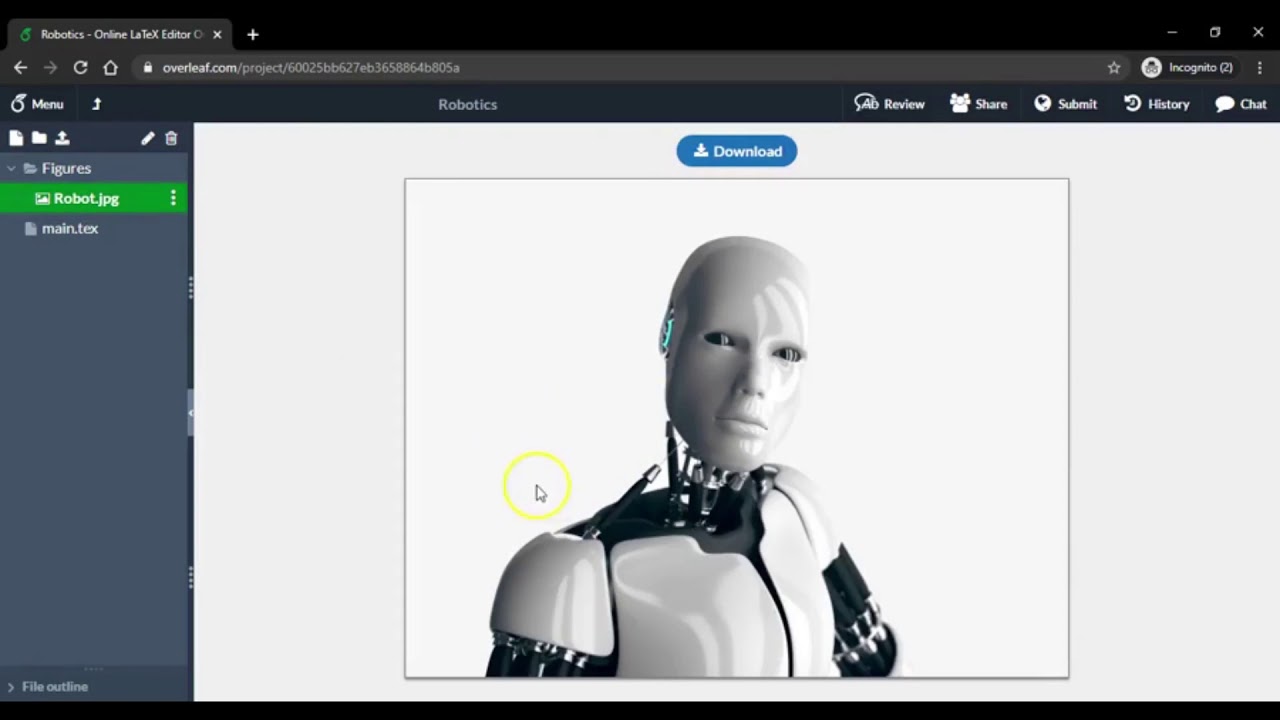Viewport: 1280px width, 720px height.
Task: Go to the browser home page
Action: pyautogui.click(x=110, y=67)
